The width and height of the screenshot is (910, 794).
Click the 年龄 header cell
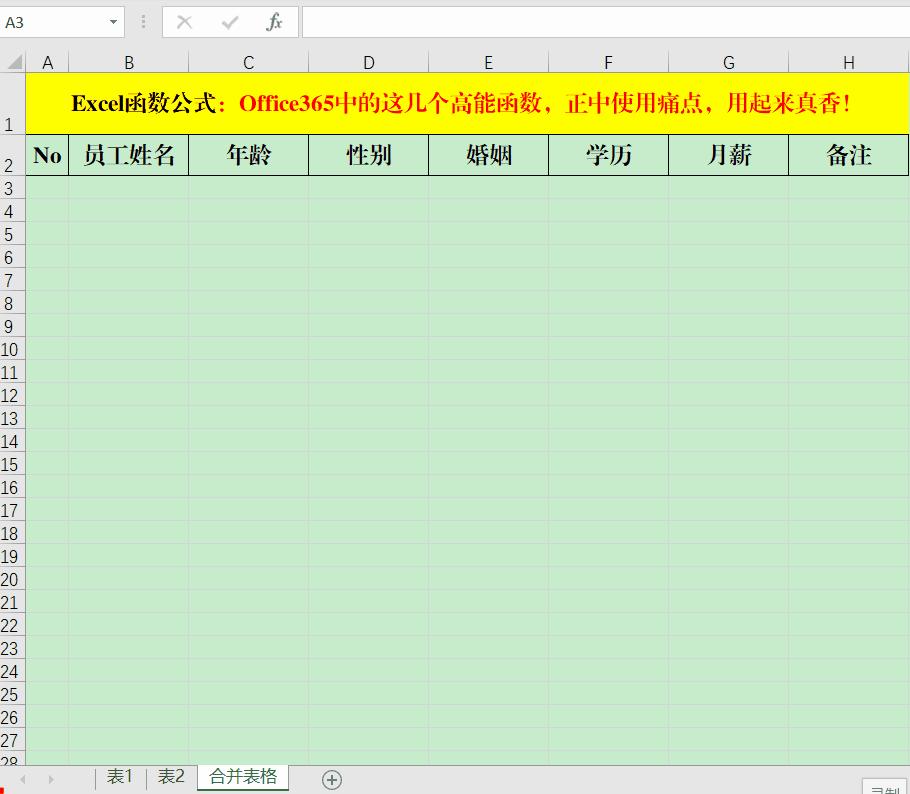248,155
